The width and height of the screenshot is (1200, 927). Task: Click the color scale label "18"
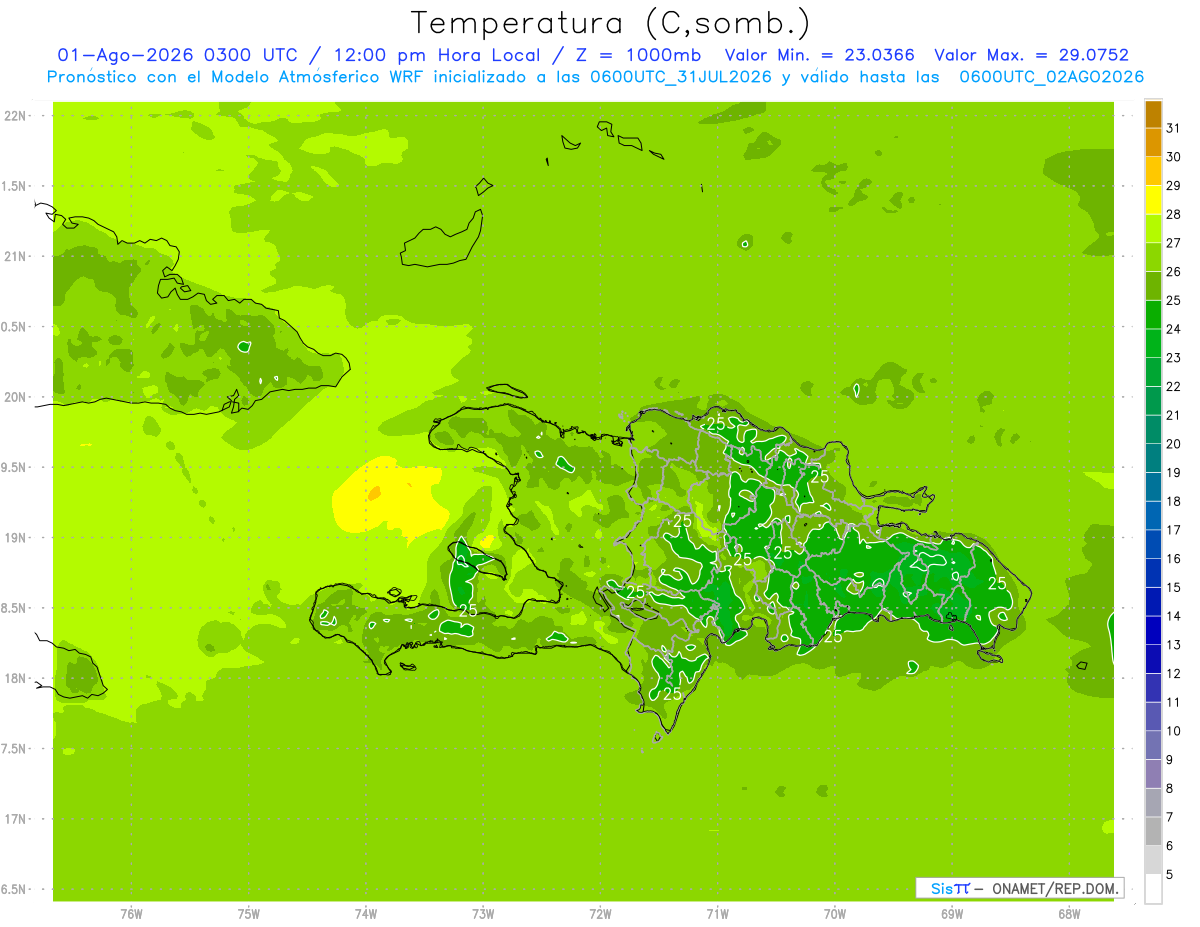[1174, 501]
